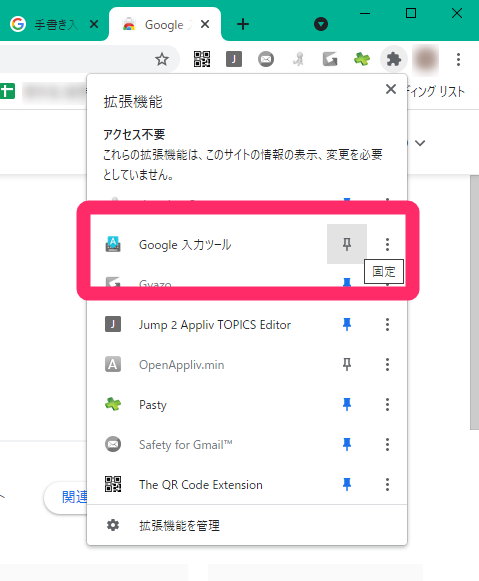The image size is (479, 581).
Task: Open the blurred profile avatar
Action: [426, 59]
